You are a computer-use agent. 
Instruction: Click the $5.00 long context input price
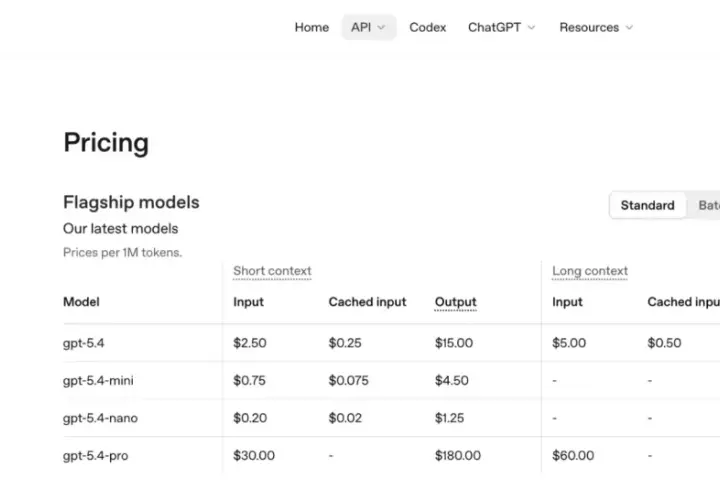pyautogui.click(x=569, y=343)
